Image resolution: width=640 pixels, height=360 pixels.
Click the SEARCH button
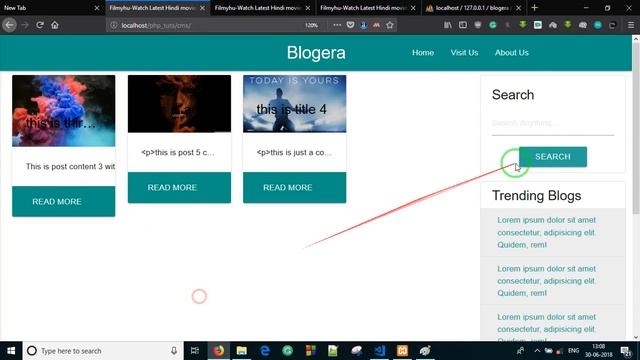click(553, 157)
